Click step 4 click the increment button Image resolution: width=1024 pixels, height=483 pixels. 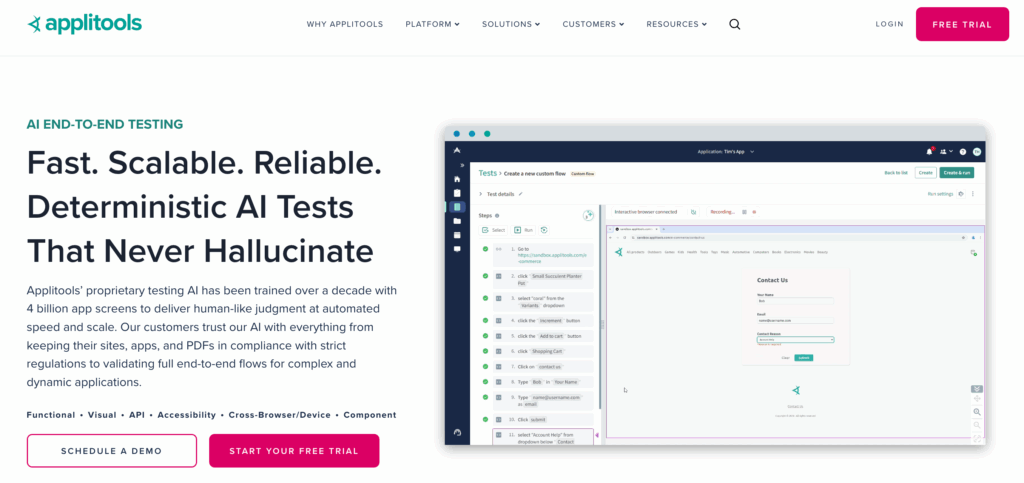click(543, 320)
